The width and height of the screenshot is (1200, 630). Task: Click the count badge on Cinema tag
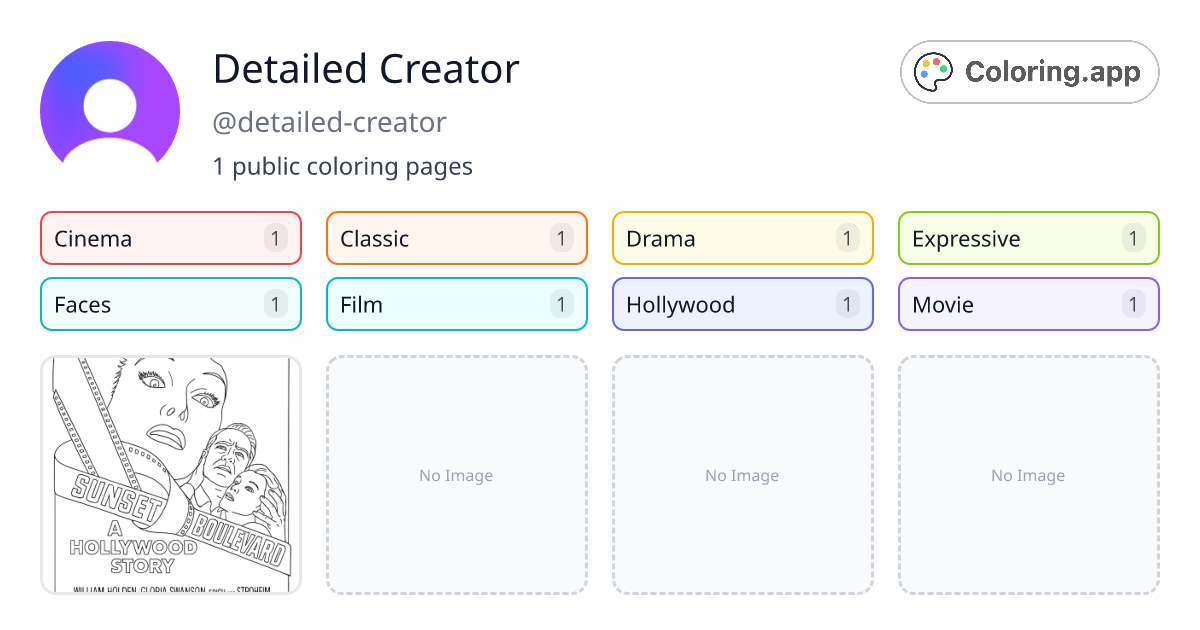click(276, 238)
